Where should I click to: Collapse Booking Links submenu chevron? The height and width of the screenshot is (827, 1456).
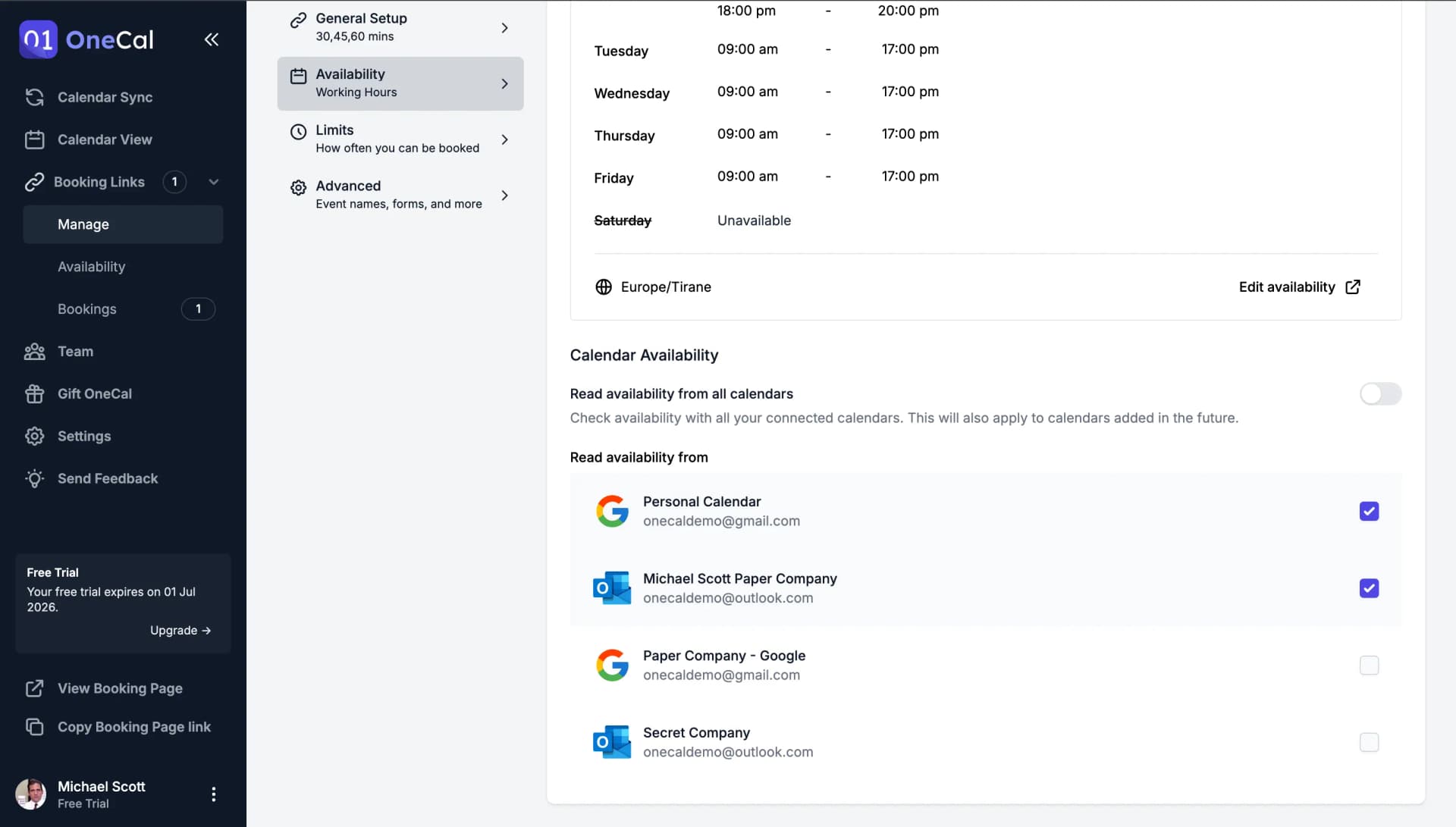[x=214, y=182]
